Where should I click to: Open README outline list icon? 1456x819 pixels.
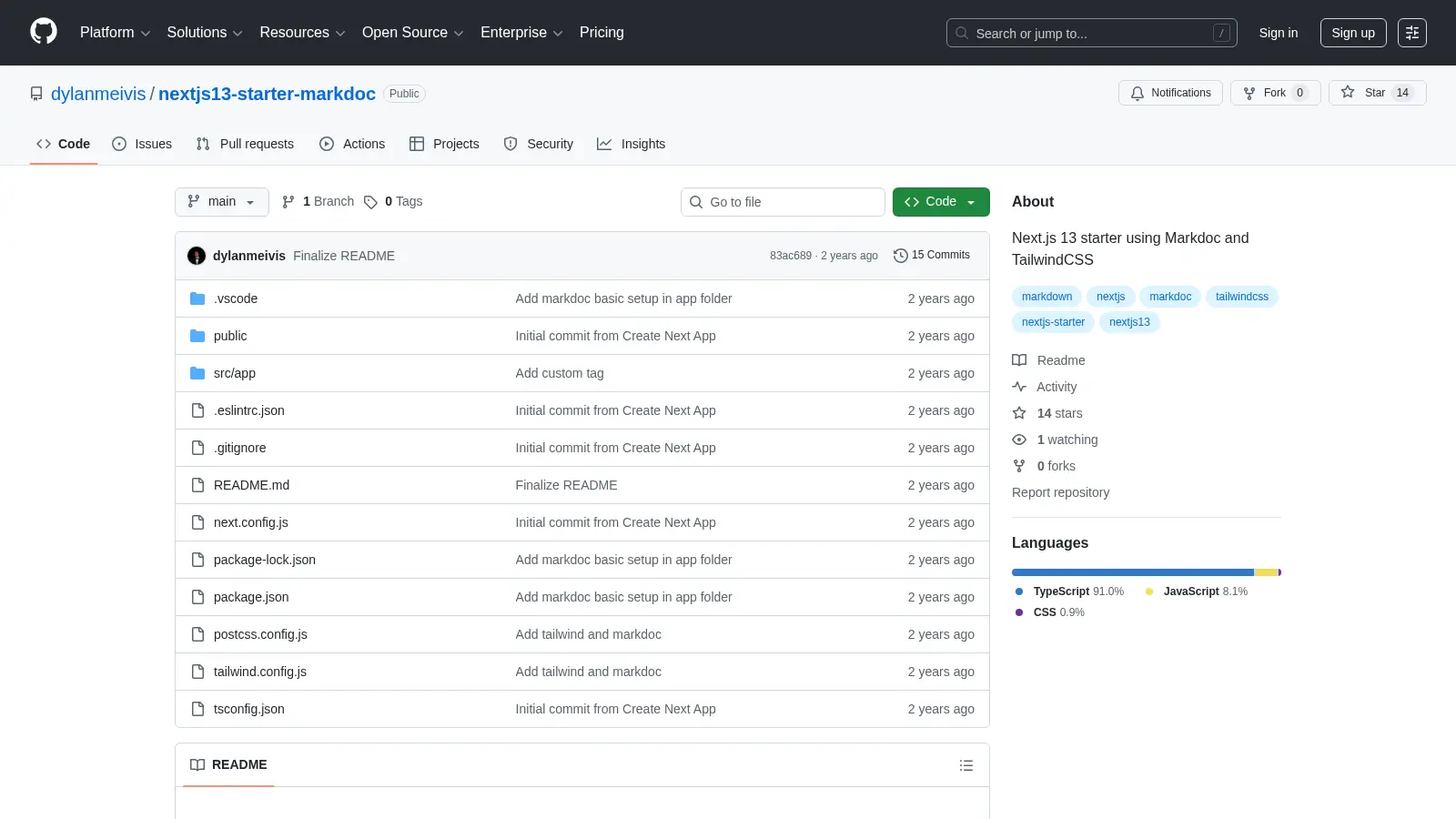point(966,765)
